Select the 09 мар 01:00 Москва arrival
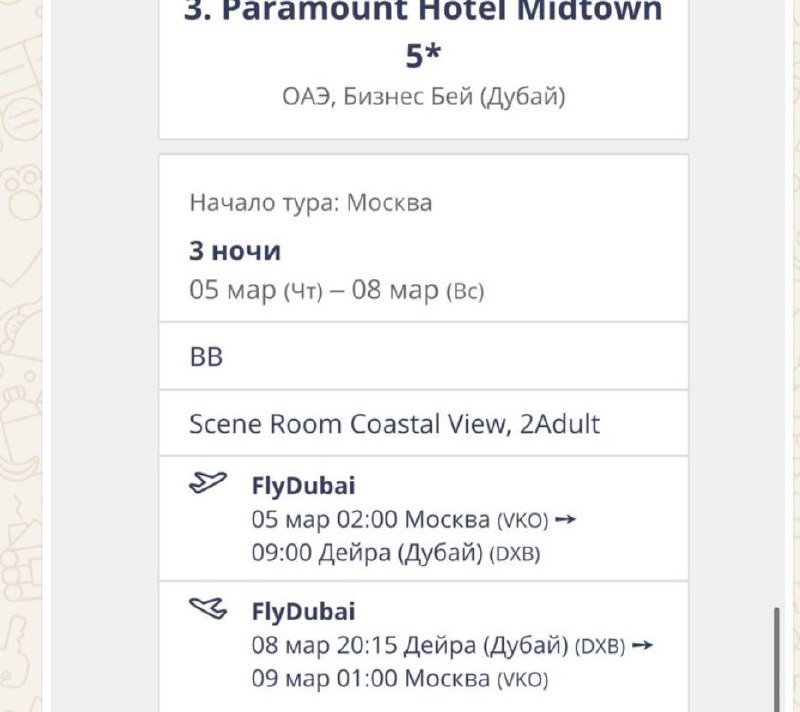This screenshot has width=800, height=712. (400, 679)
